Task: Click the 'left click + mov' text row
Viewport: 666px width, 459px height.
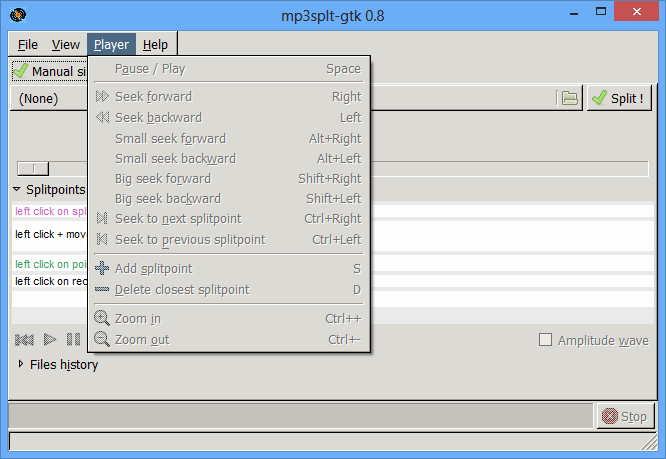Action: tap(51, 234)
